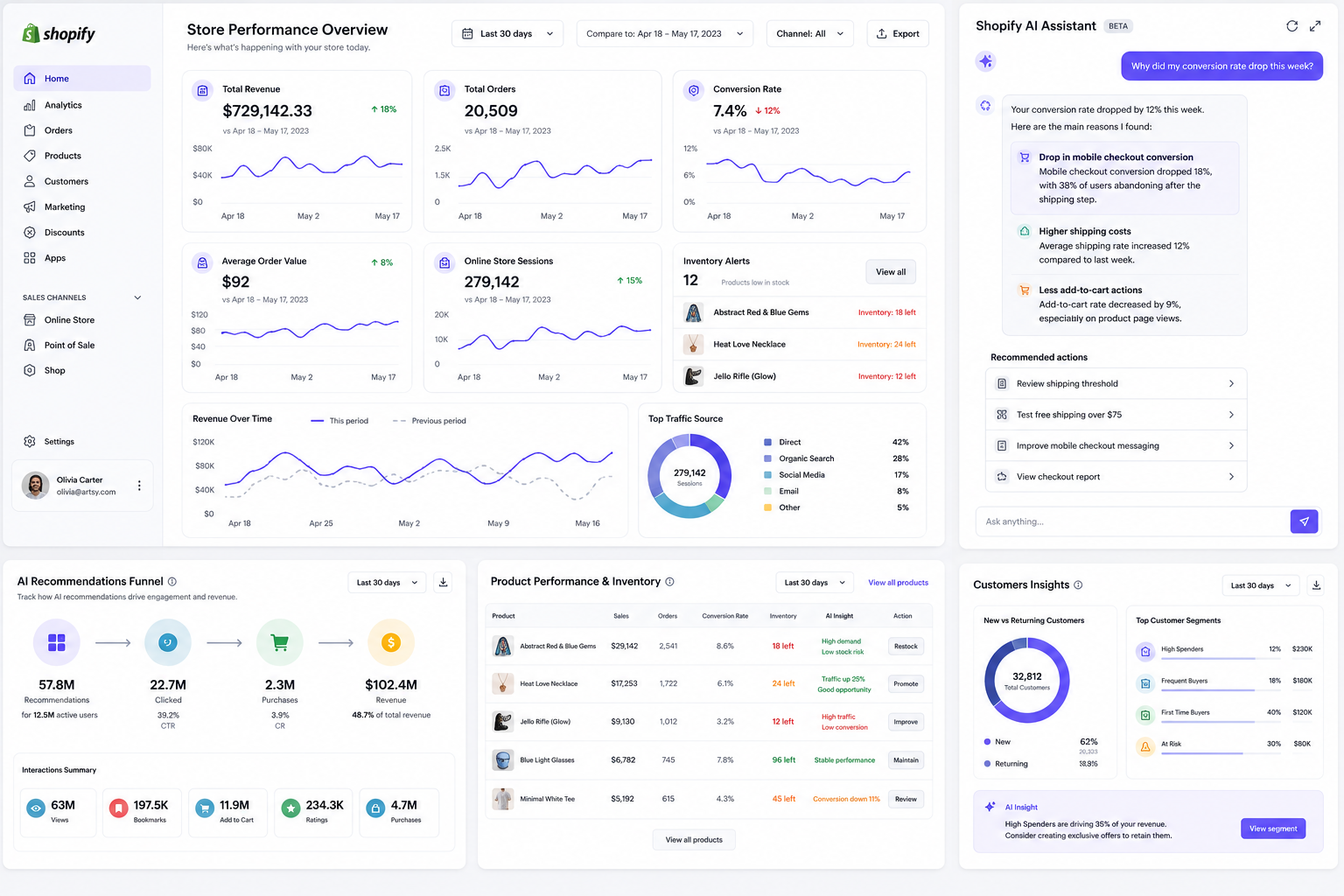The image size is (1344, 896).
Task: Click the Organic Search legend swatch
Action: click(x=767, y=458)
